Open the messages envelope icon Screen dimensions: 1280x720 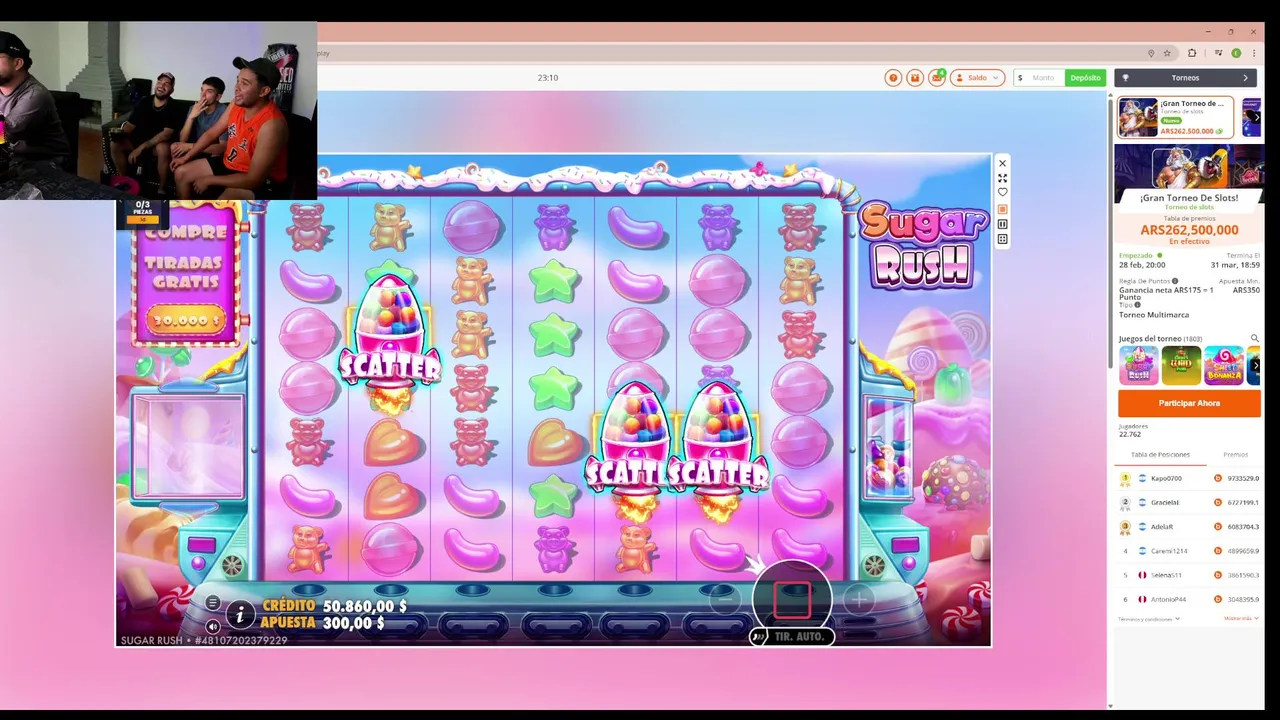coord(936,78)
